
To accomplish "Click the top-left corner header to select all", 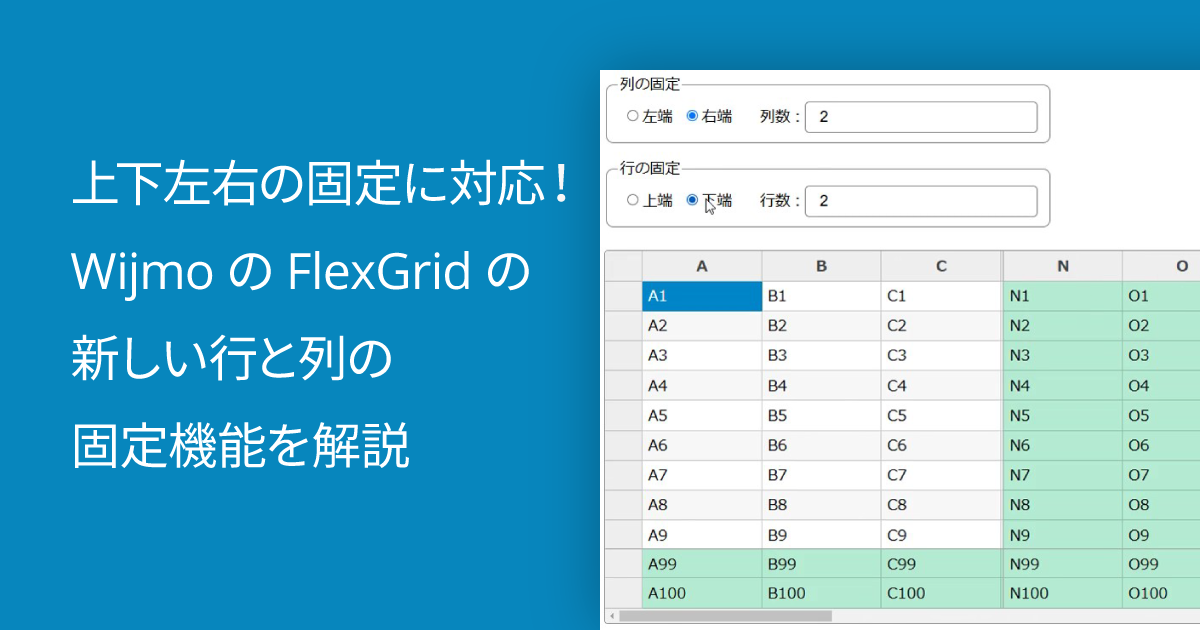I will [x=622, y=265].
